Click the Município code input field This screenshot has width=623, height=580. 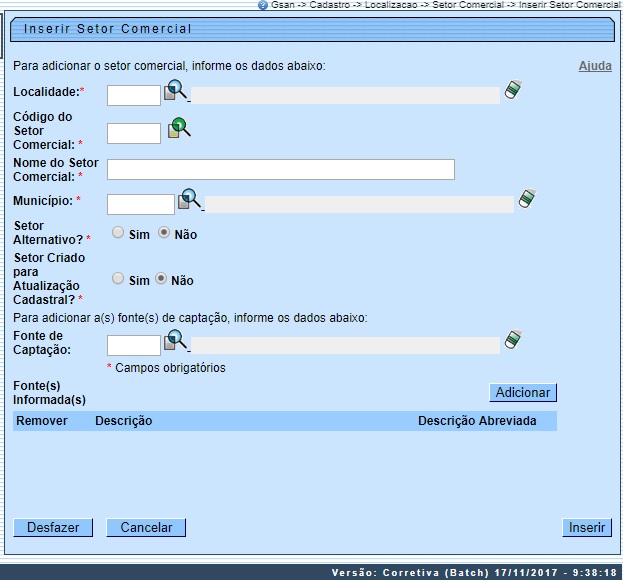[x=140, y=204]
